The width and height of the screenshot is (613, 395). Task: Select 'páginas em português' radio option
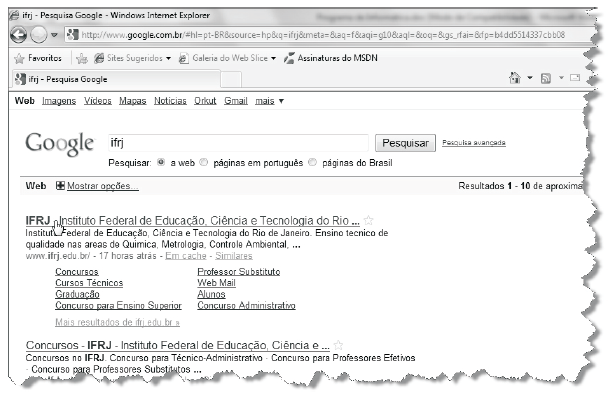[x=204, y=162]
